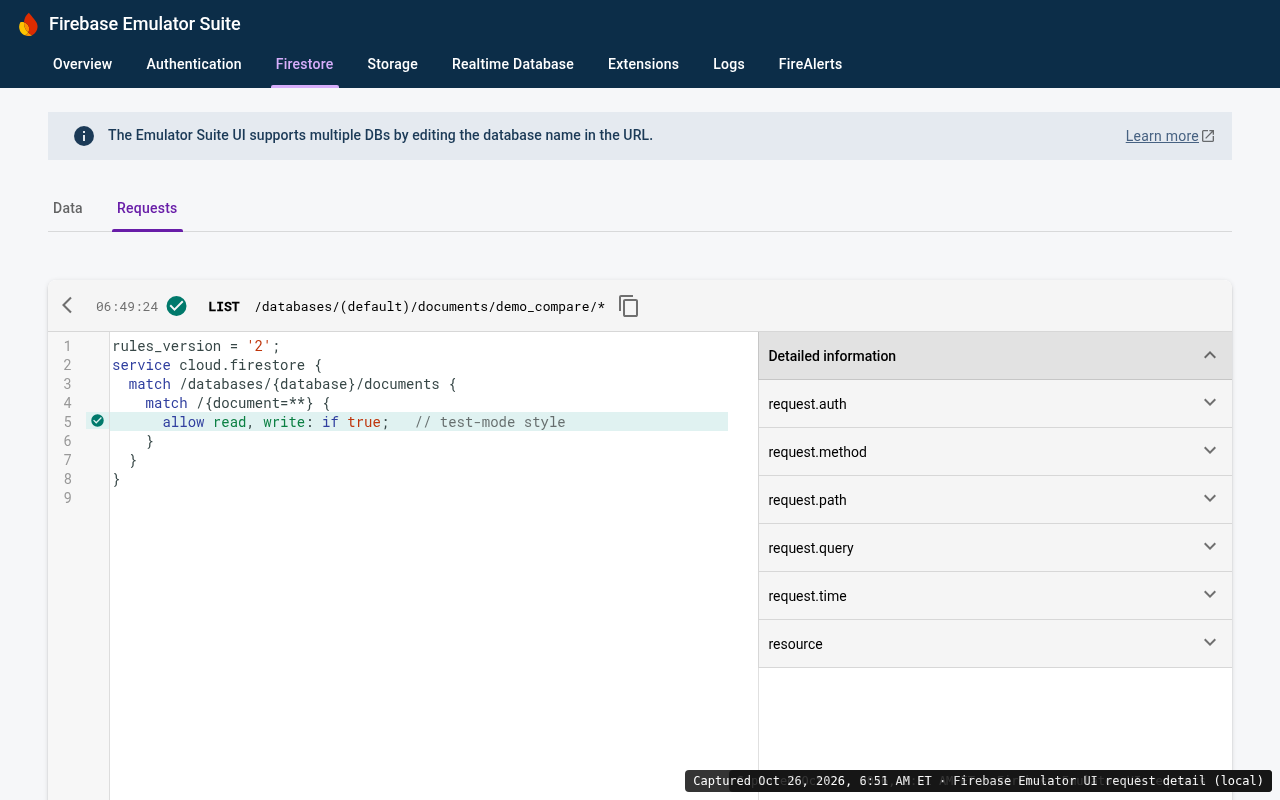Click the match /databases/{database}/documents line
1280x800 pixels.
(x=292, y=384)
